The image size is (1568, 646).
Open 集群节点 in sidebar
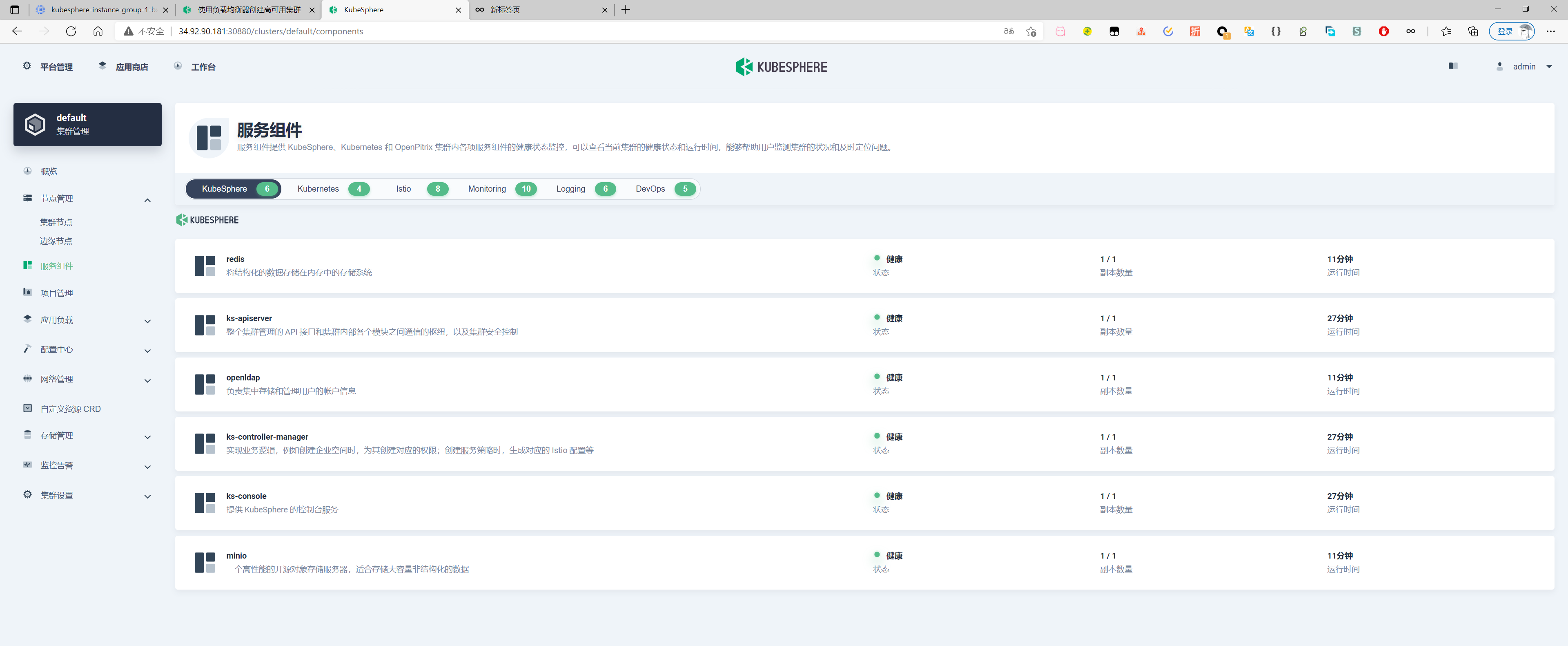pyautogui.click(x=56, y=222)
